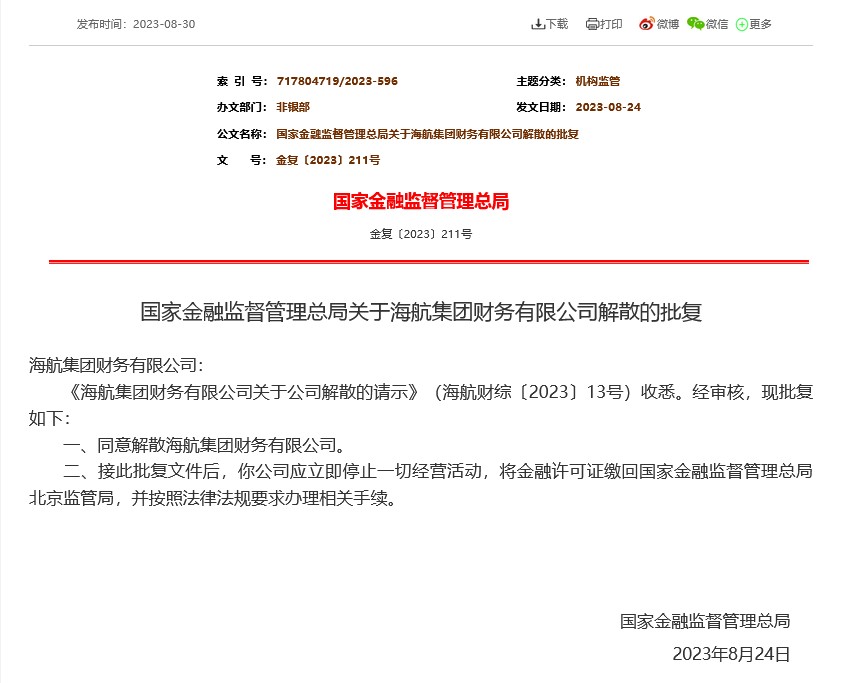Select the publish time 2023-08-30 text
Viewport: 841px width, 683px height.
(164, 24)
